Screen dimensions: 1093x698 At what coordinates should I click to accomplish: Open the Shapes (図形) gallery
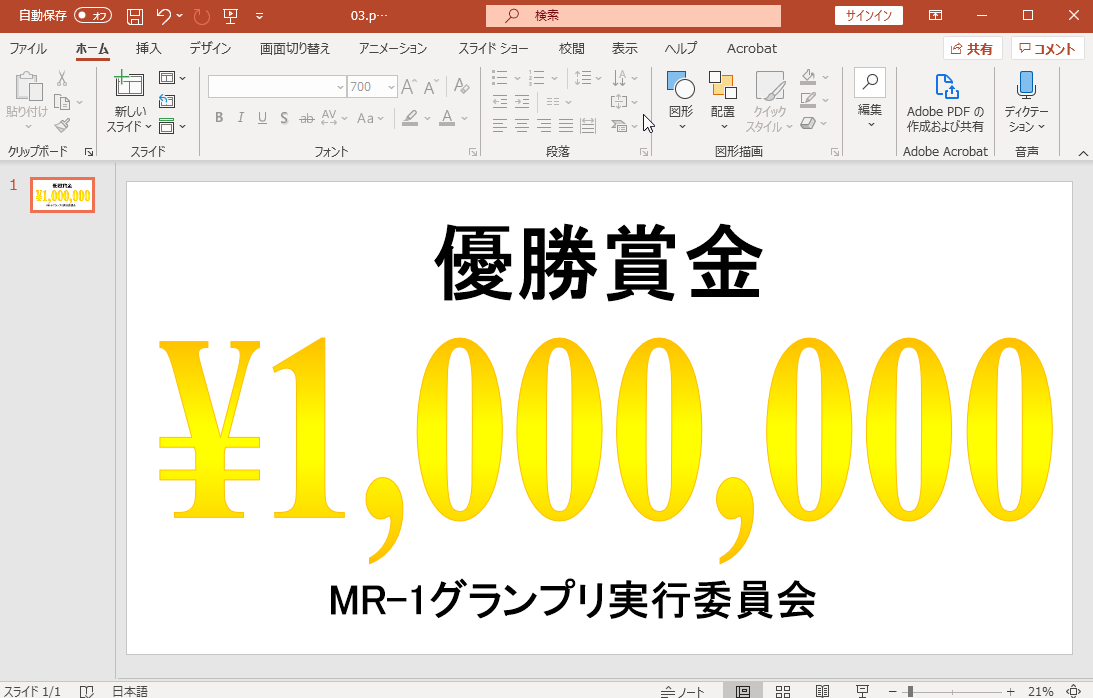click(681, 102)
